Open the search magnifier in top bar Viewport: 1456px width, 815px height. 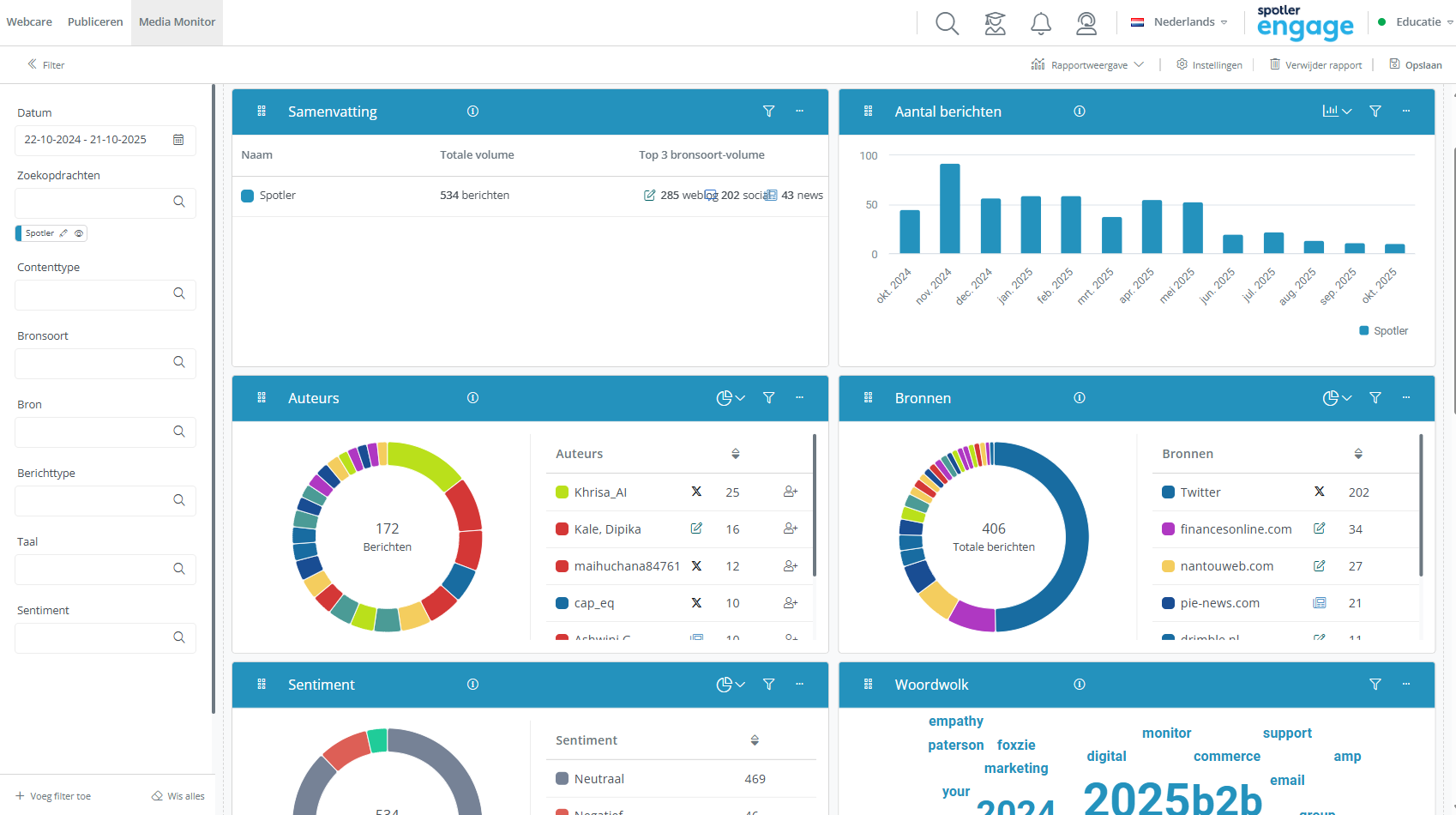click(x=947, y=23)
